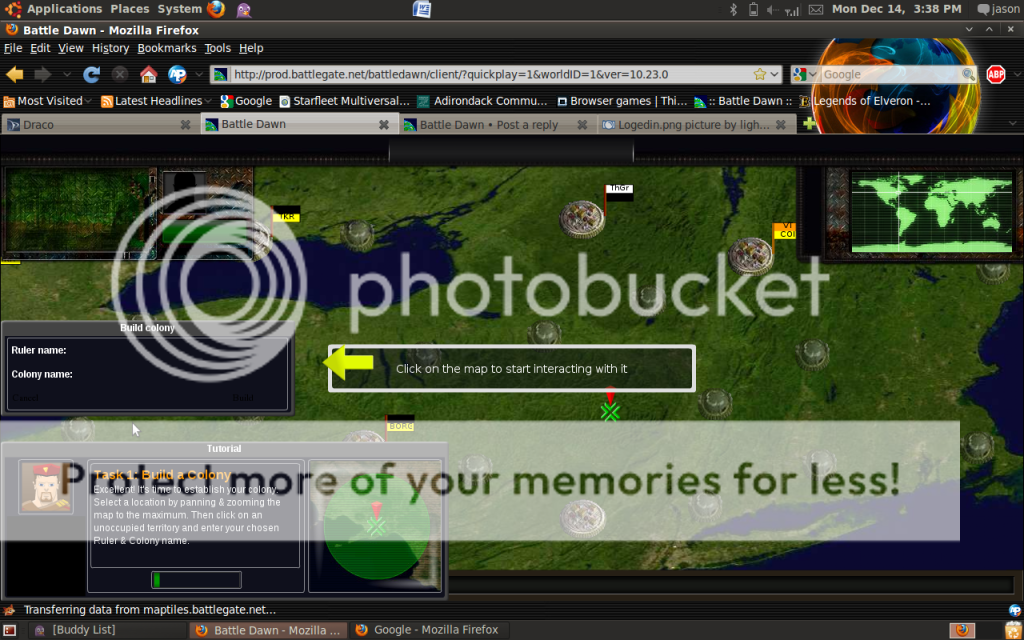Click the Stop loading button
Image resolution: width=1024 pixels, height=640 pixels.
click(120, 74)
